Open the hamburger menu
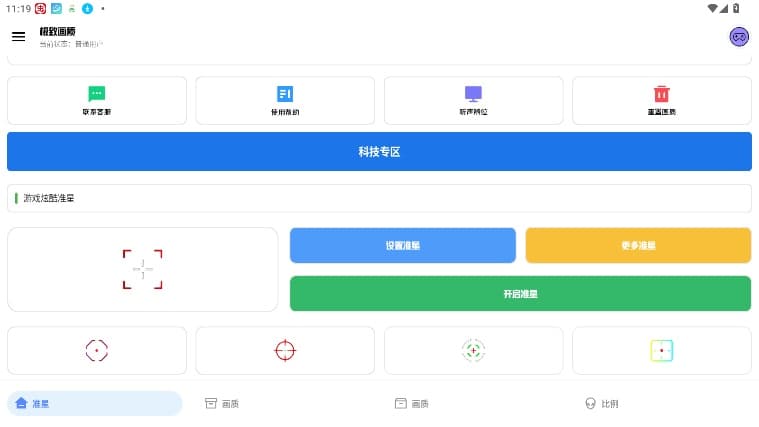759x427 pixels. tap(18, 36)
